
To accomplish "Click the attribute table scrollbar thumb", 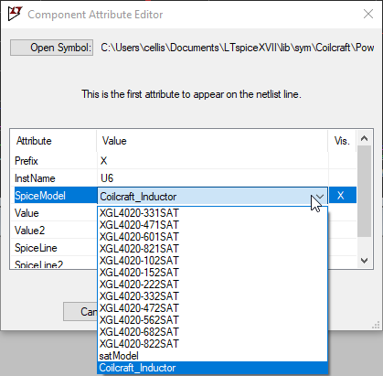I will (x=365, y=191).
